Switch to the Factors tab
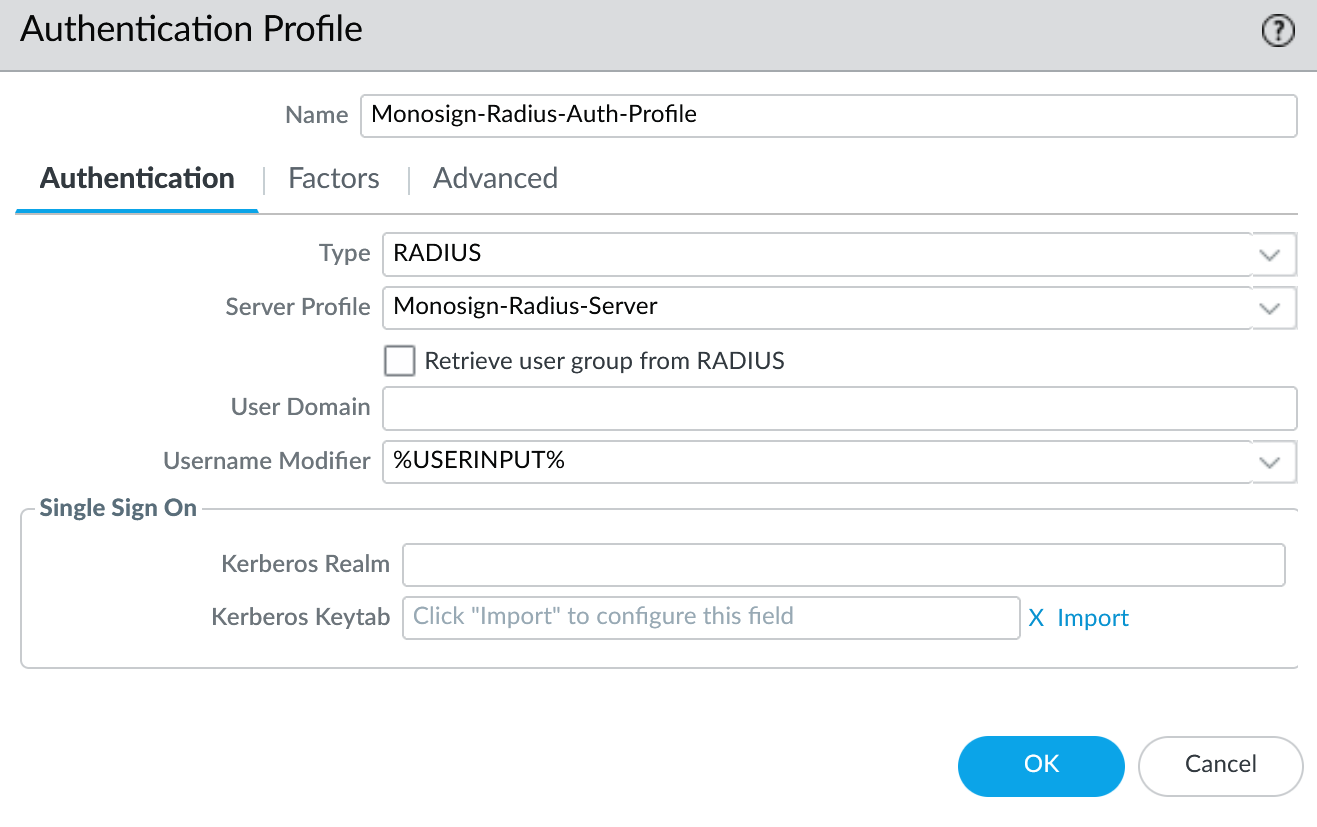This screenshot has width=1317, height=827. (x=333, y=179)
